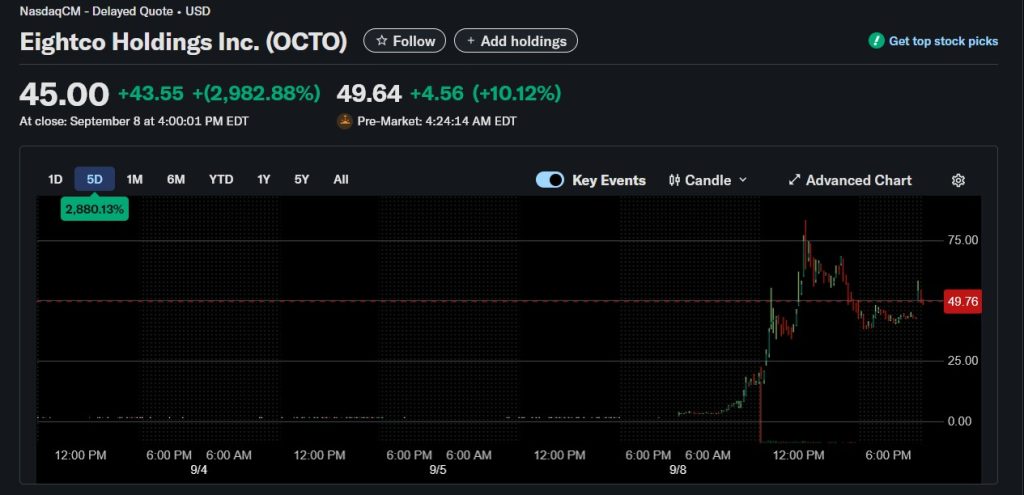
Task: Select the All time range
Action: [341, 180]
